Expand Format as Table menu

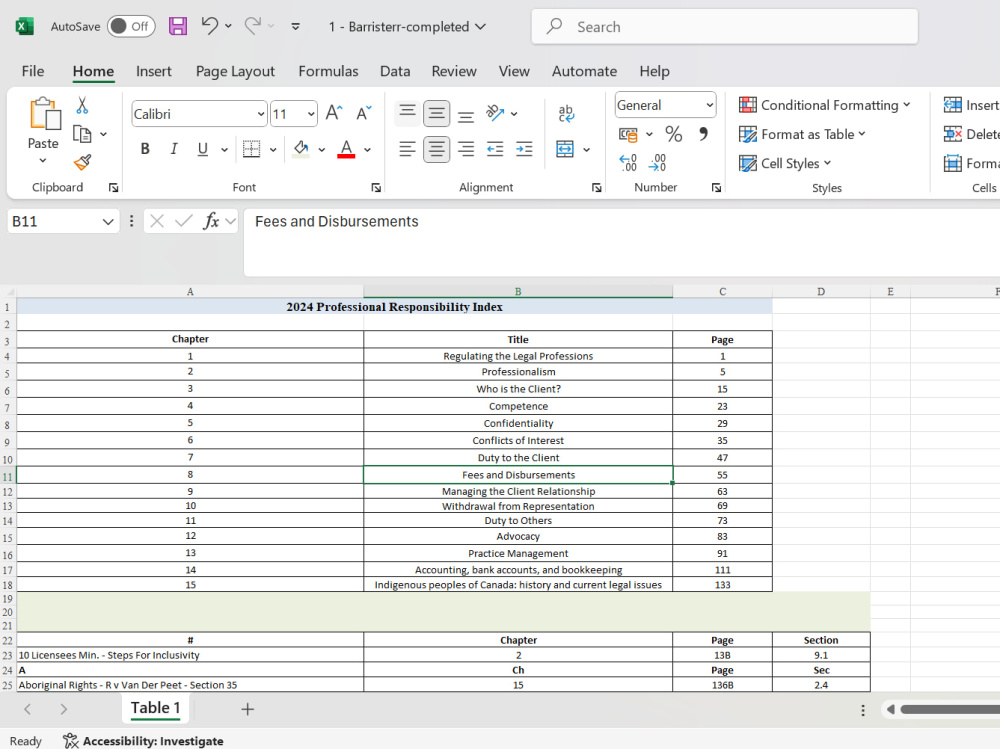click(802, 134)
